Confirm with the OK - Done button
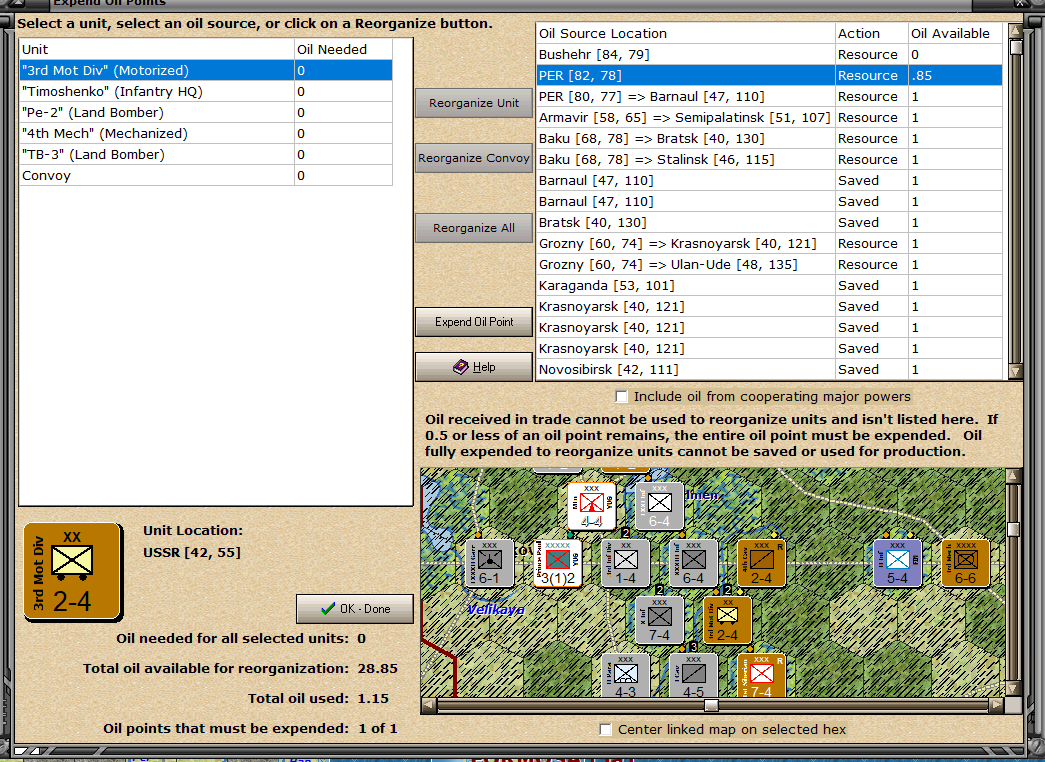 click(x=355, y=609)
